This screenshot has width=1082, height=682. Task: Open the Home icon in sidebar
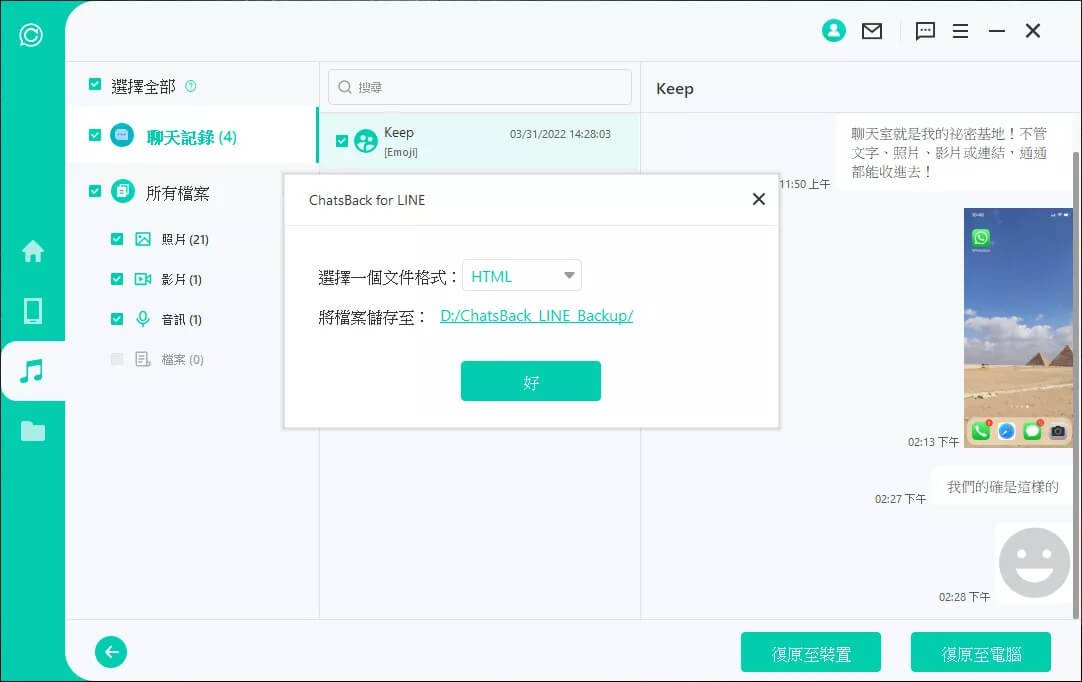(x=33, y=252)
